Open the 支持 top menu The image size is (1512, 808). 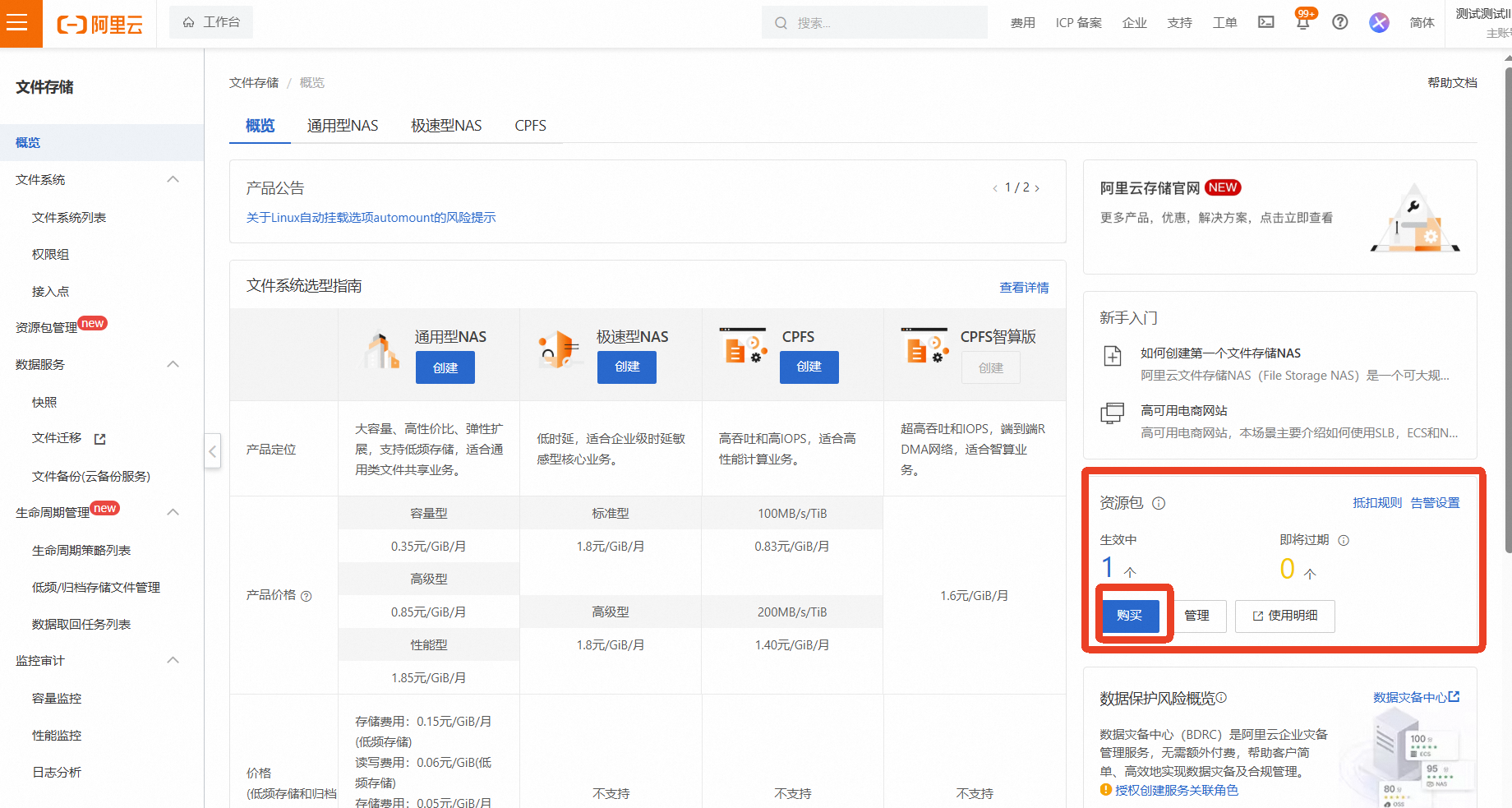click(1179, 23)
